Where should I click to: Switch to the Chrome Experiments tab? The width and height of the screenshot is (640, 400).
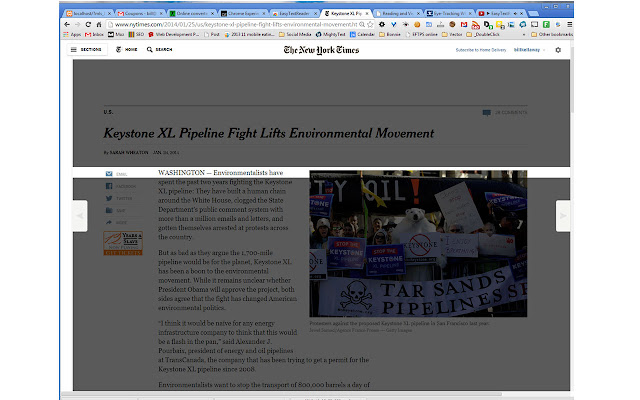242,13
